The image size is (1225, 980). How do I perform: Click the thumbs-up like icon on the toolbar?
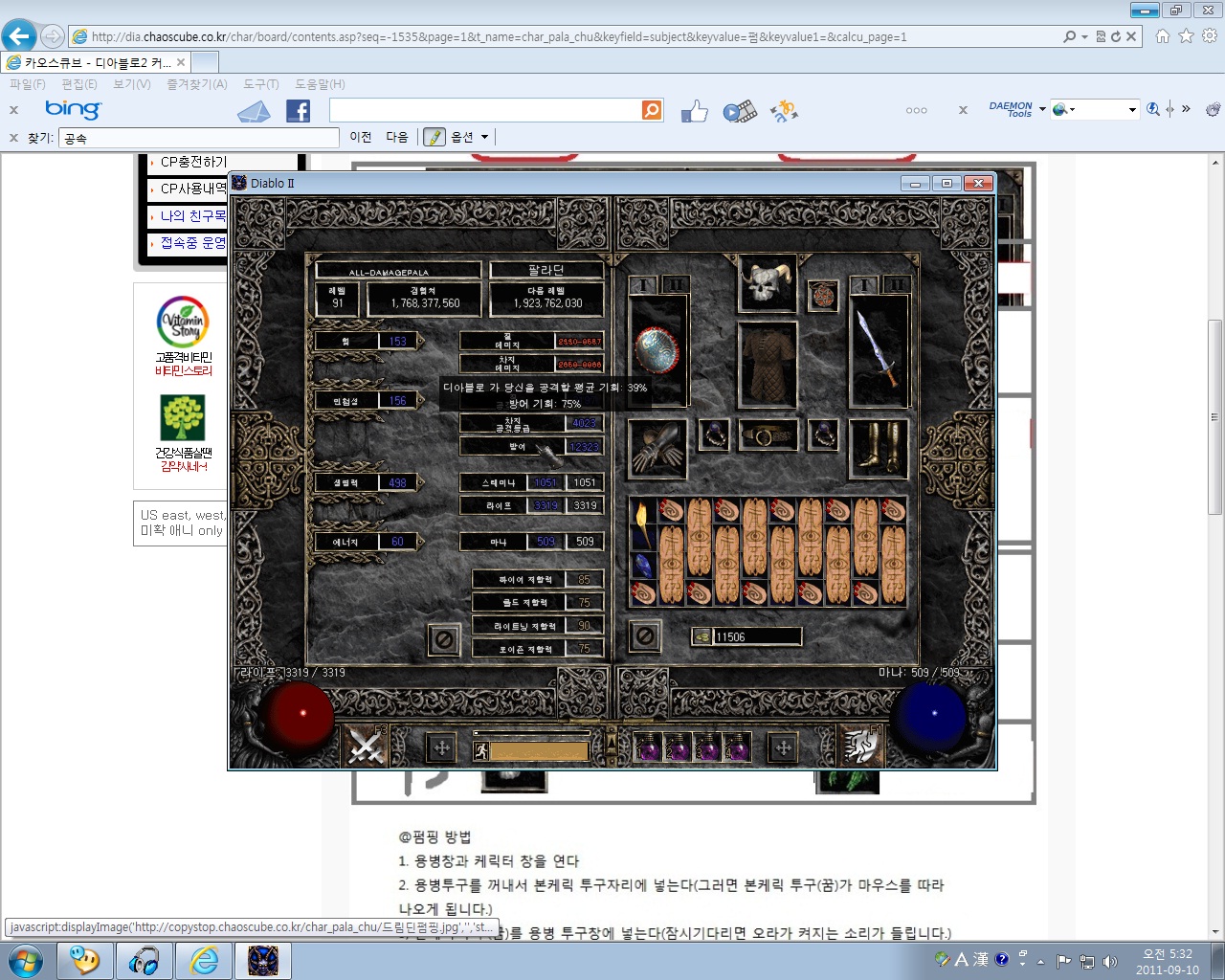[694, 111]
